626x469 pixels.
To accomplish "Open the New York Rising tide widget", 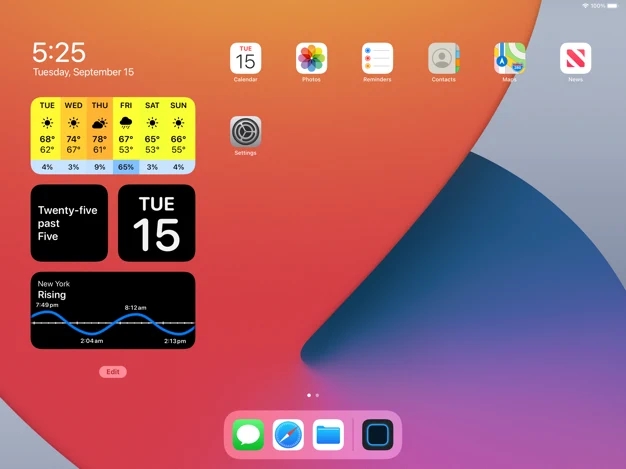I will [x=113, y=310].
